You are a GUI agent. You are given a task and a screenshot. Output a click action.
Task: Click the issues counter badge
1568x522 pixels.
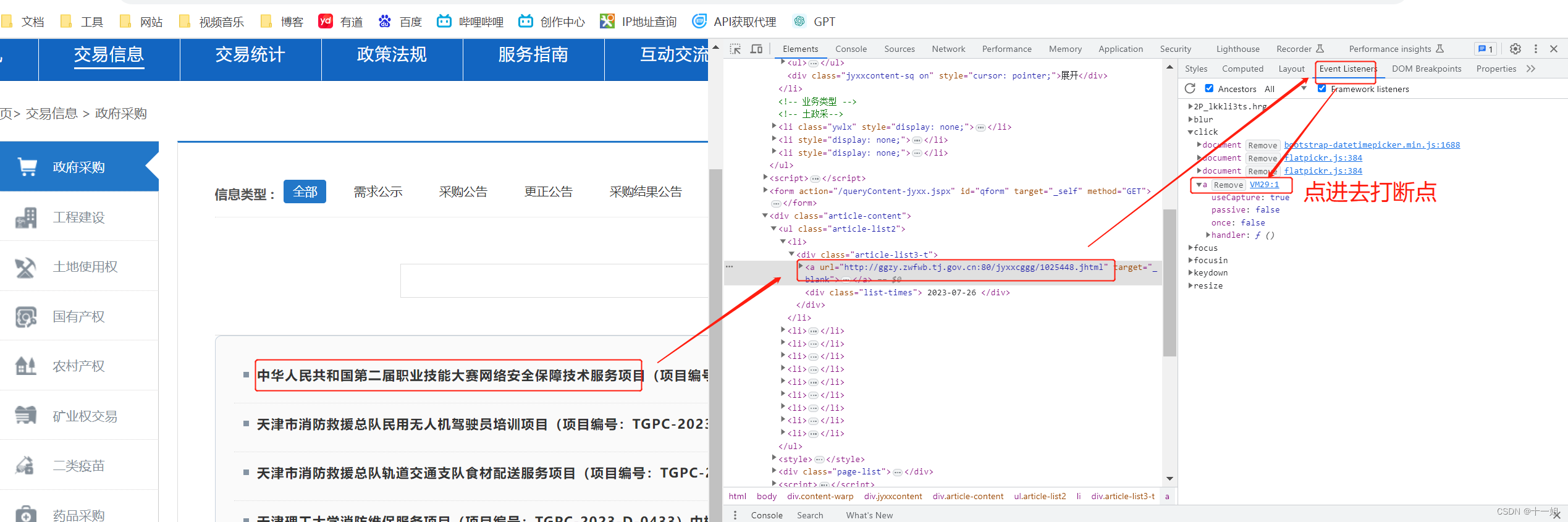click(x=1485, y=49)
